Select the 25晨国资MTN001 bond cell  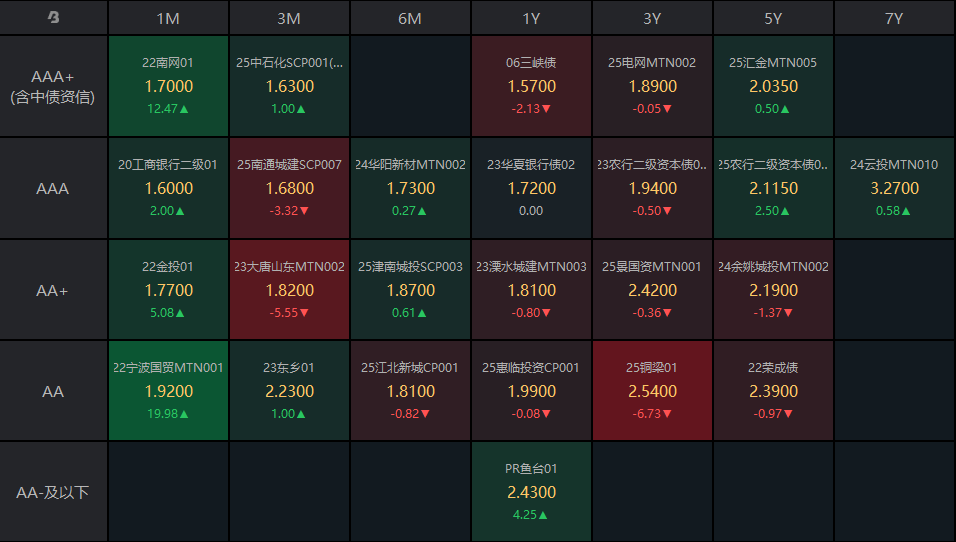pos(652,290)
